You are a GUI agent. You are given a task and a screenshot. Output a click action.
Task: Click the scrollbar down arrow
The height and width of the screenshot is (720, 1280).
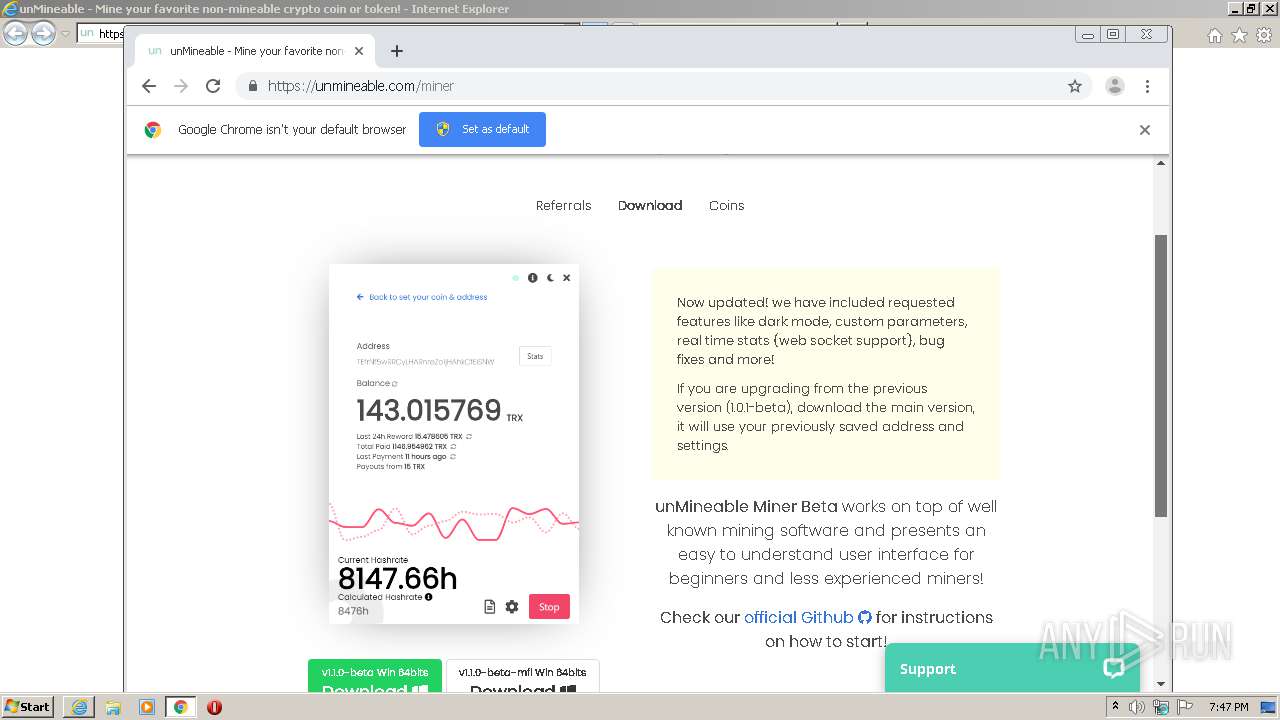pyautogui.click(x=1161, y=685)
